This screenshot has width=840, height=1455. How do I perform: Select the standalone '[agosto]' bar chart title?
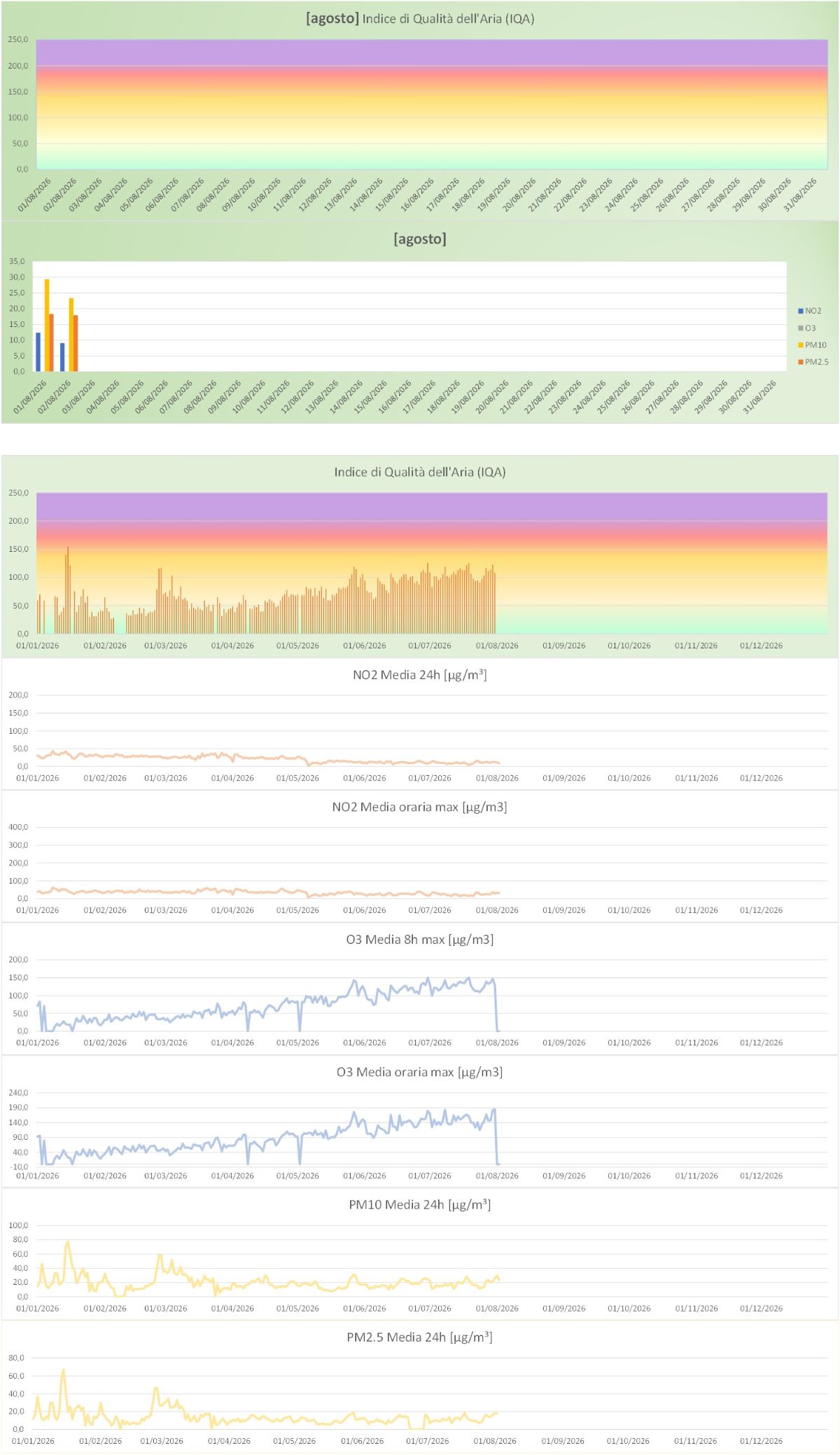[420, 239]
